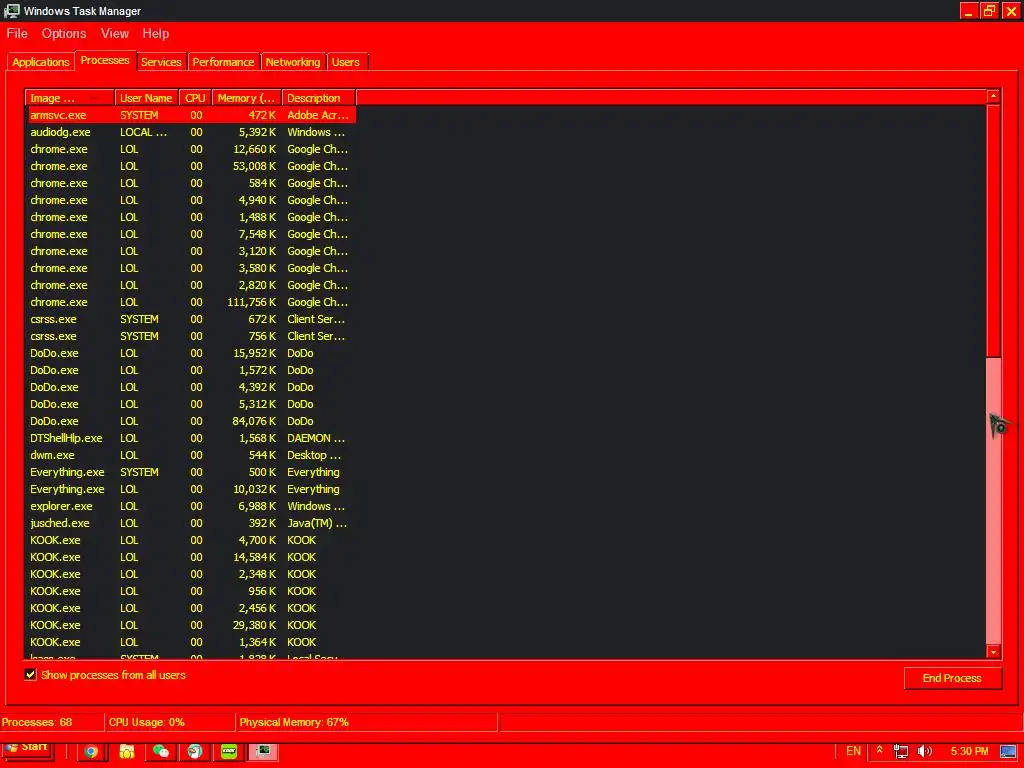This screenshot has height=768, width=1024.
Task: Select chrome.exe using 53,008 K
Action: click(191, 166)
